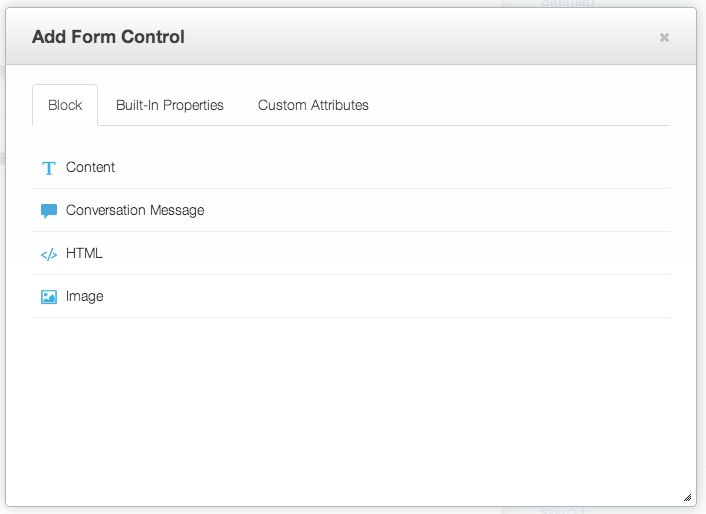Switch to the Block tab

click(65, 105)
